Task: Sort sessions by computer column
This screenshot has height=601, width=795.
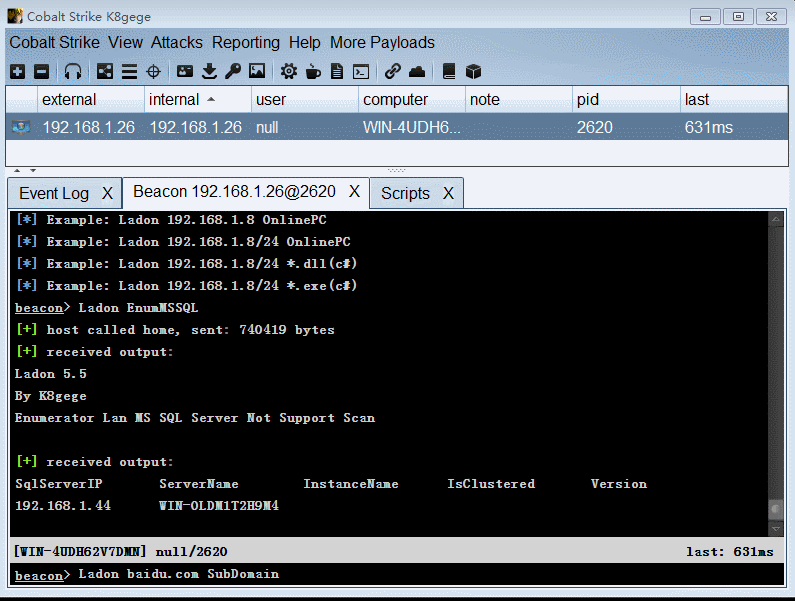Action: click(x=412, y=99)
